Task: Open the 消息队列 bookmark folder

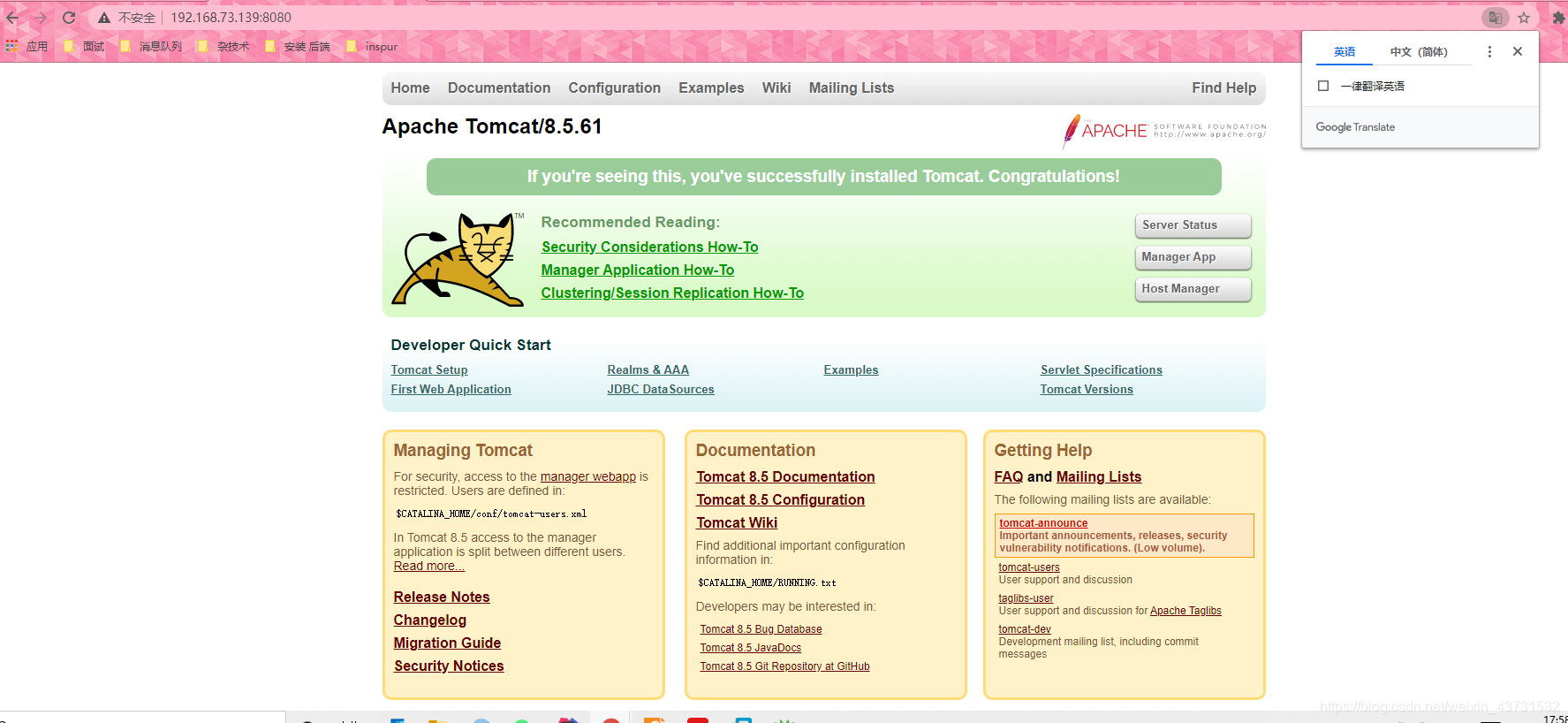Action: tap(150, 47)
